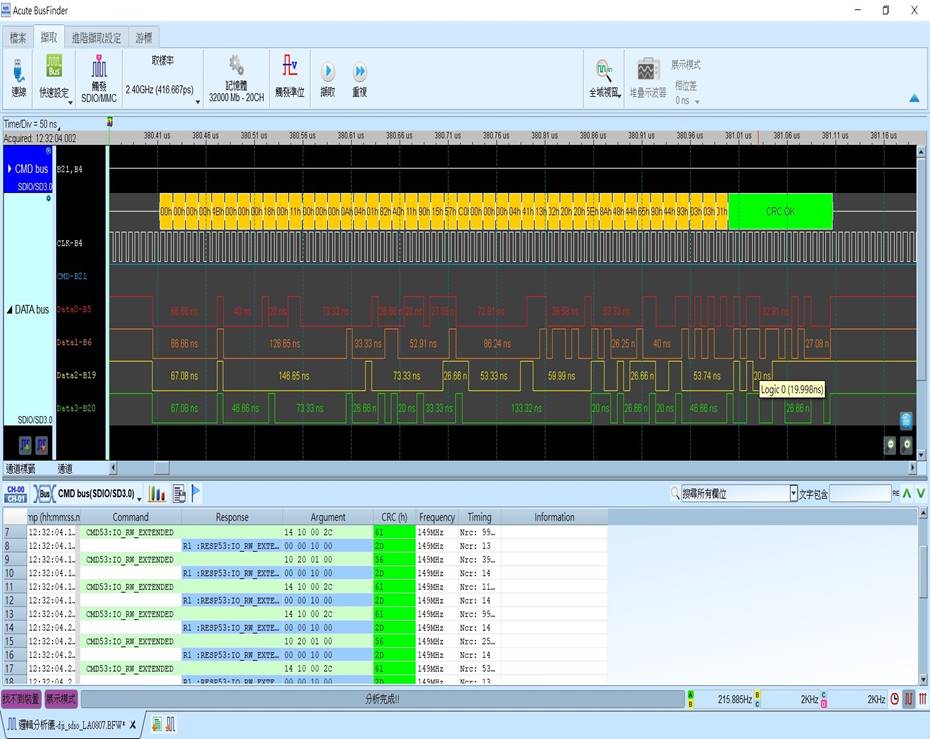The image size is (930, 739).
Task: Click the 文字包含 text filter input
Action: [x=858, y=493]
